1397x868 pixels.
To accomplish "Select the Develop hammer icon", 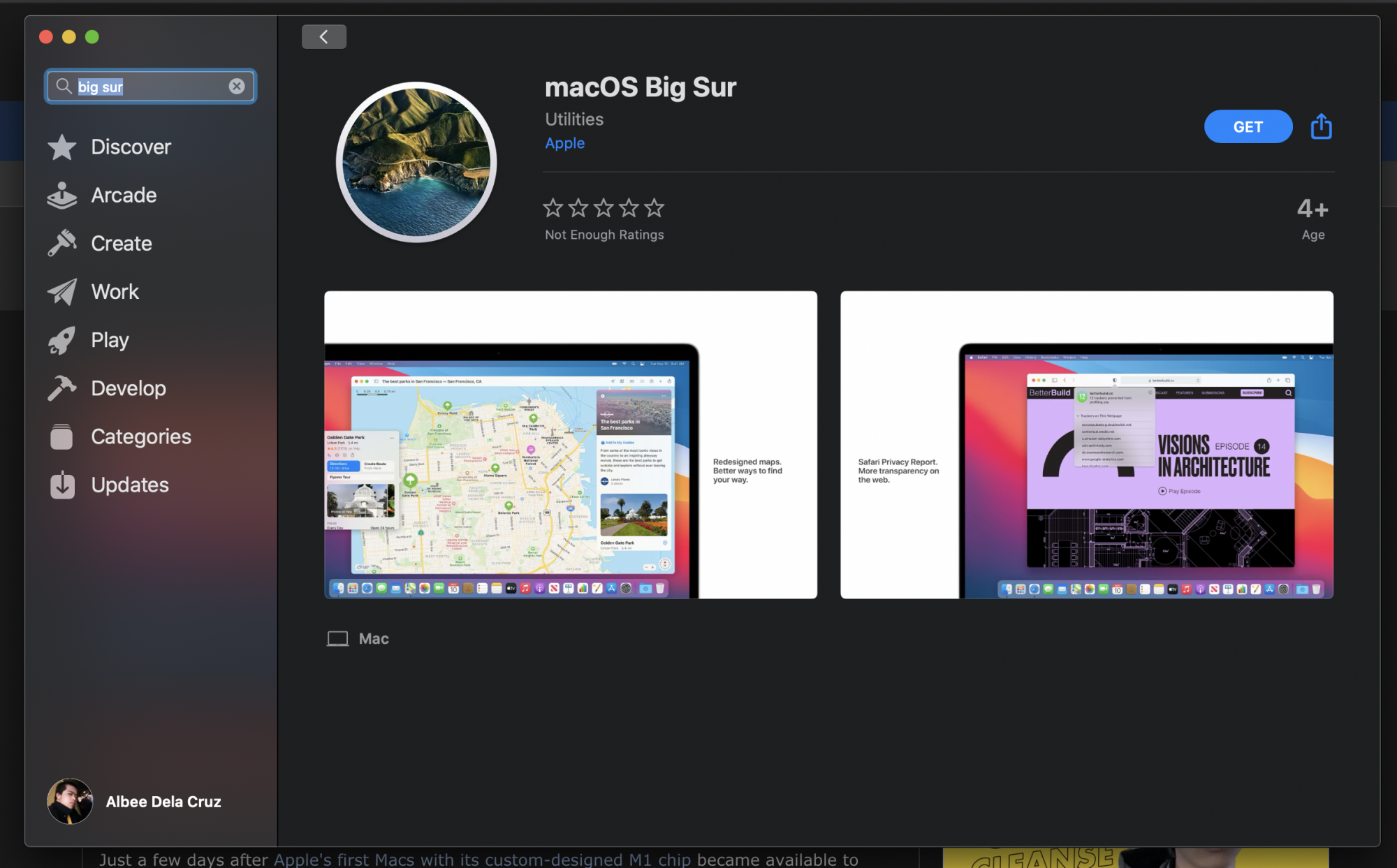I will tap(62, 388).
